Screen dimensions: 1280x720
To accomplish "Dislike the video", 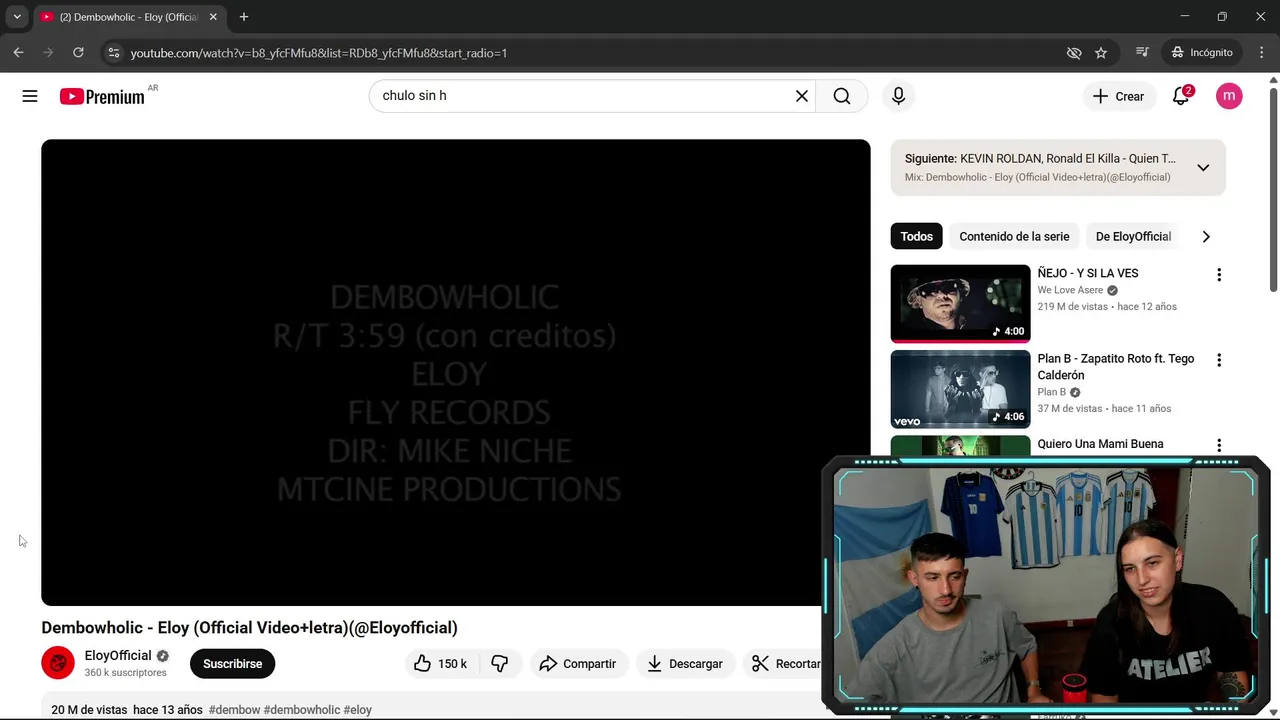I will pyautogui.click(x=500, y=664).
